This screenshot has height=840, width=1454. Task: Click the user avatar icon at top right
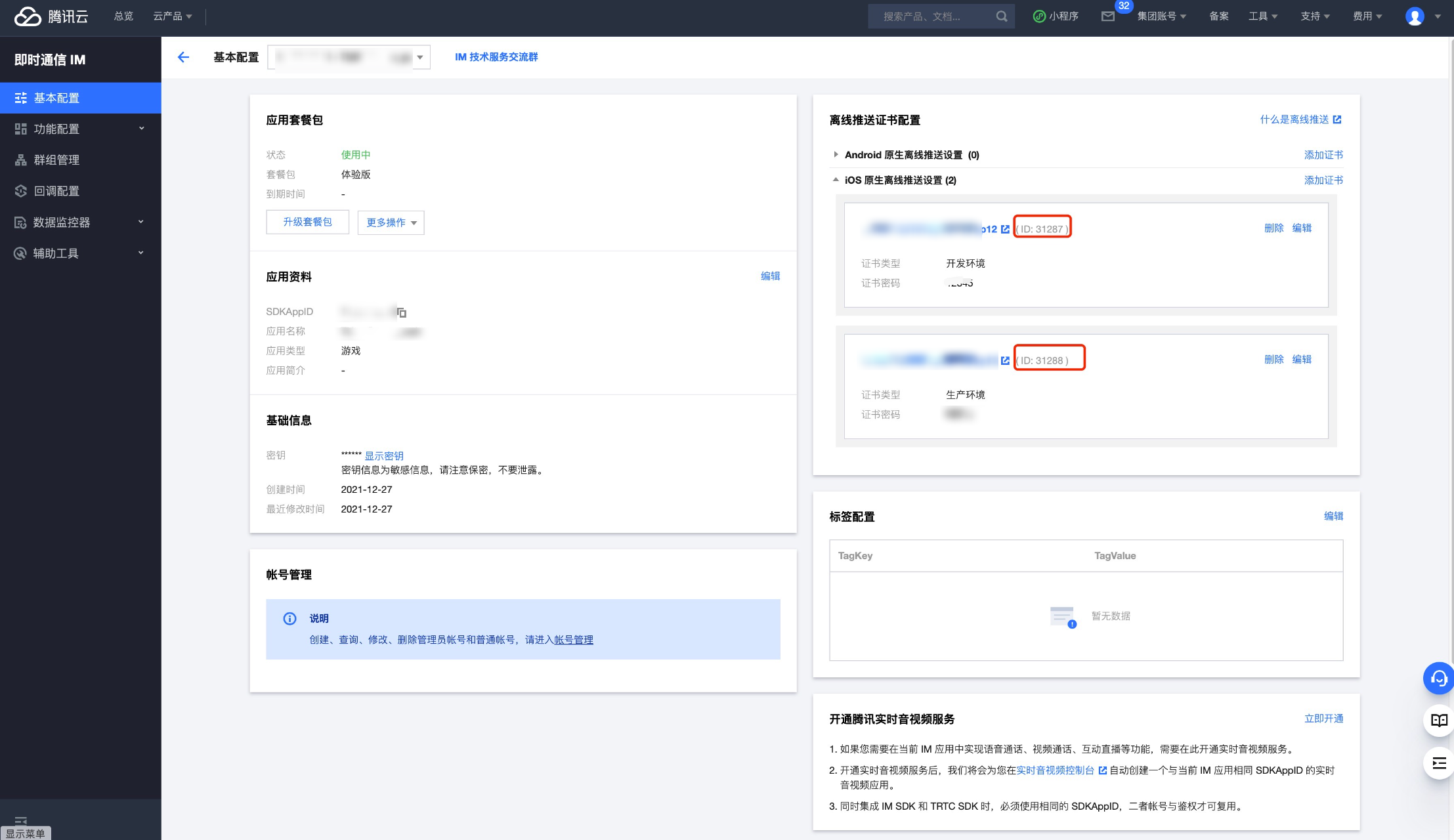(1415, 16)
